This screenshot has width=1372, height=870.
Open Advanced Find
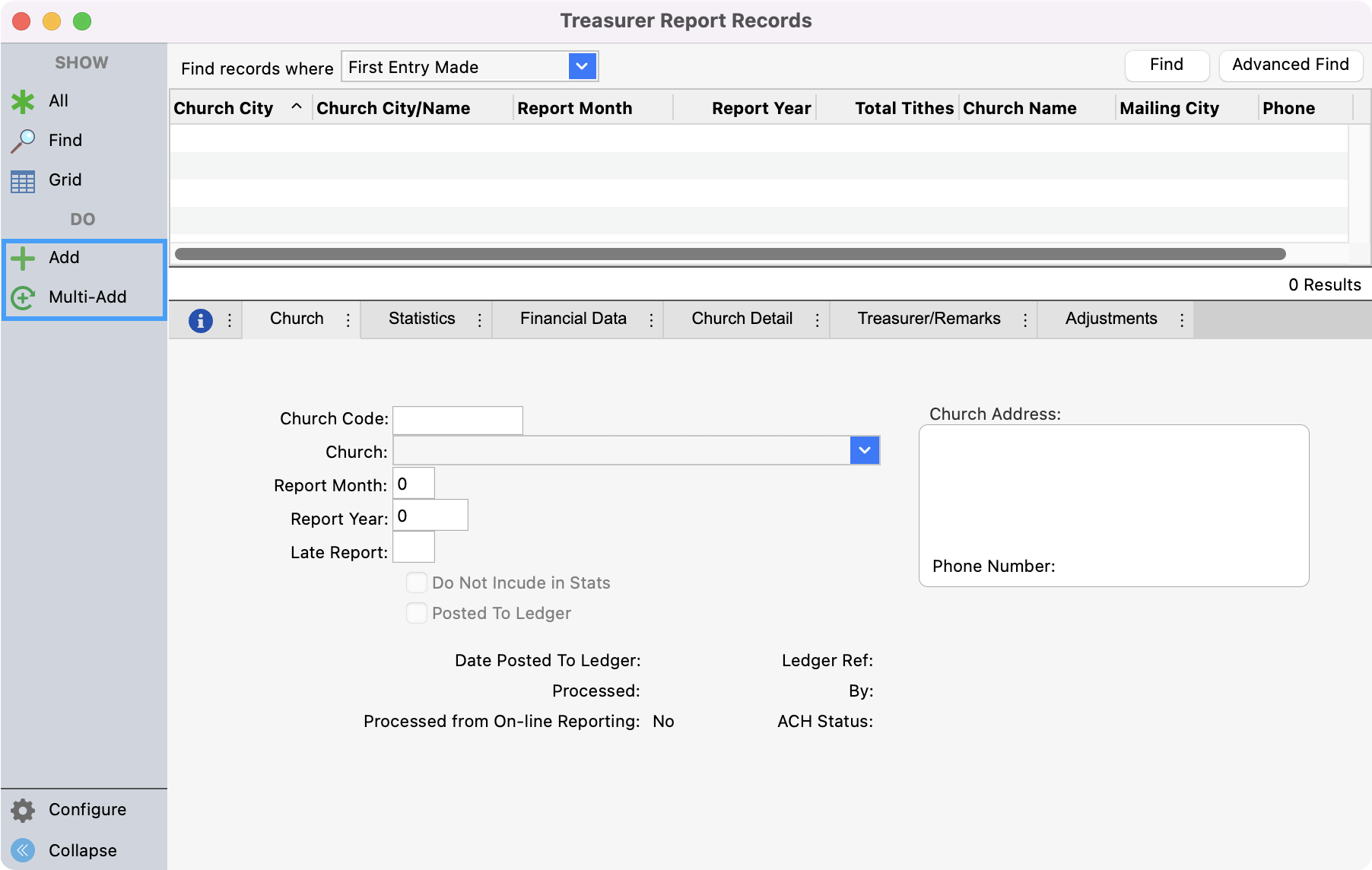click(1291, 65)
